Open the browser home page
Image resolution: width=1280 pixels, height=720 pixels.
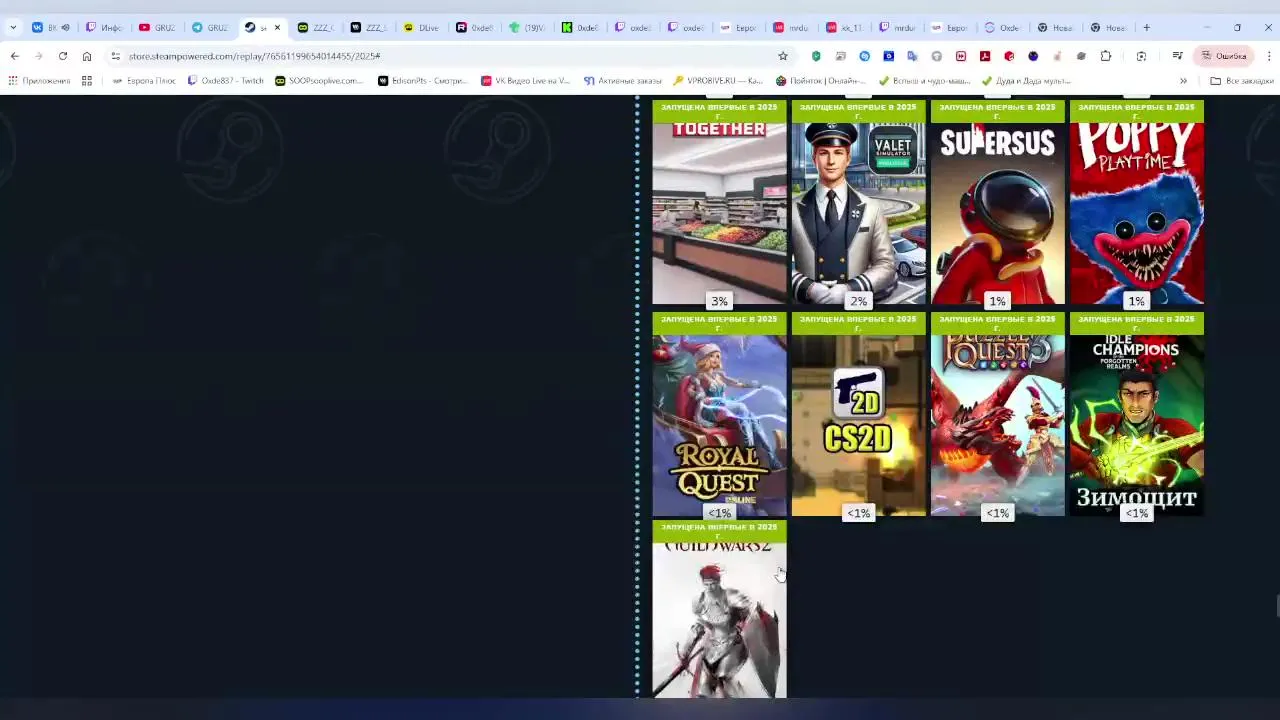[87, 56]
